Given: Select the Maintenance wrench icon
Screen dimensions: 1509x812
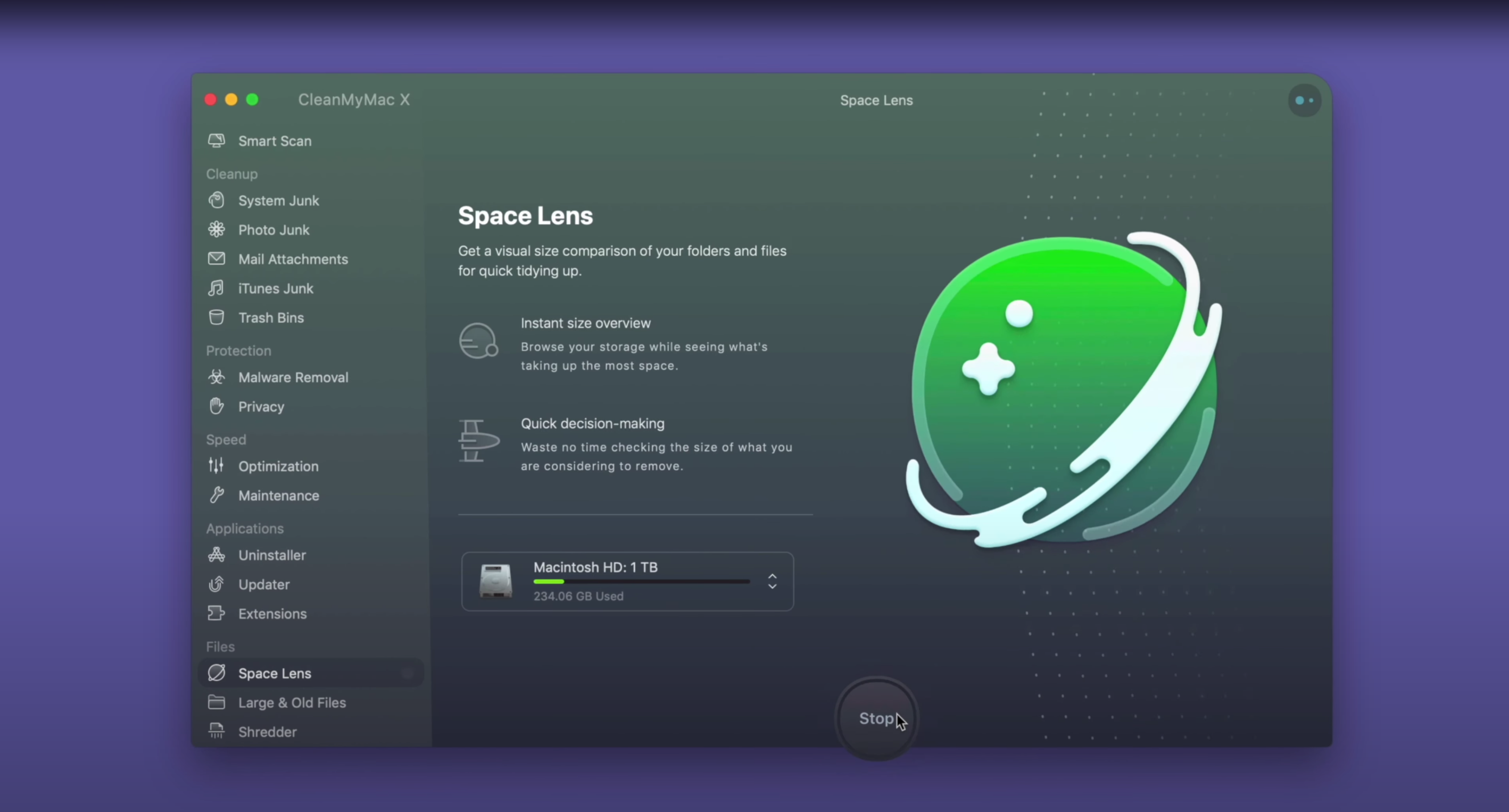Looking at the screenshot, I should click(x=216, y=495).
